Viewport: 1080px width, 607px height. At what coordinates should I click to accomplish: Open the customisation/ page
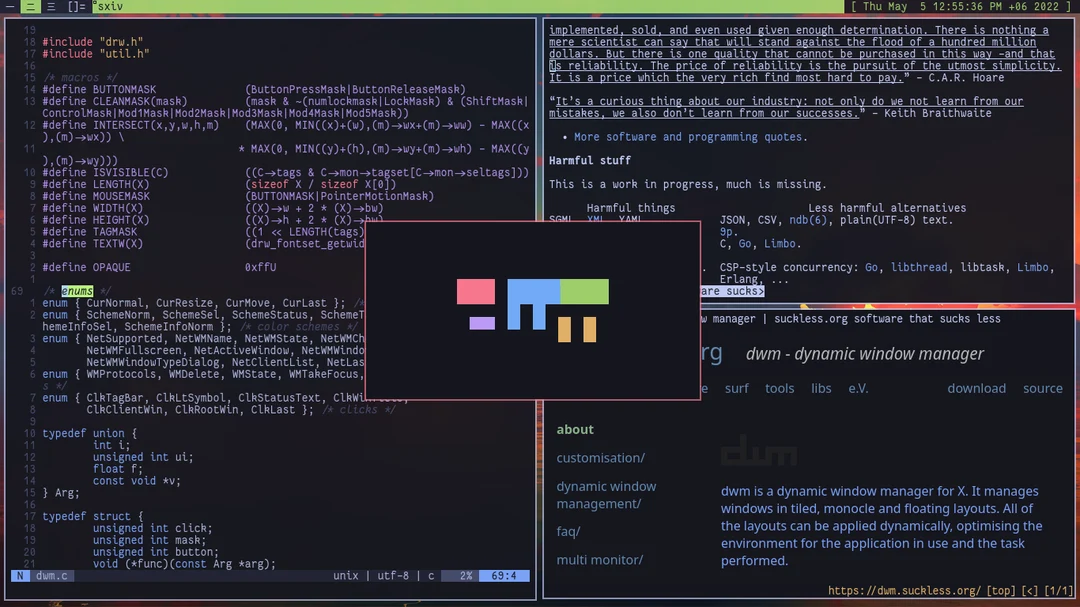click(601, 457)
